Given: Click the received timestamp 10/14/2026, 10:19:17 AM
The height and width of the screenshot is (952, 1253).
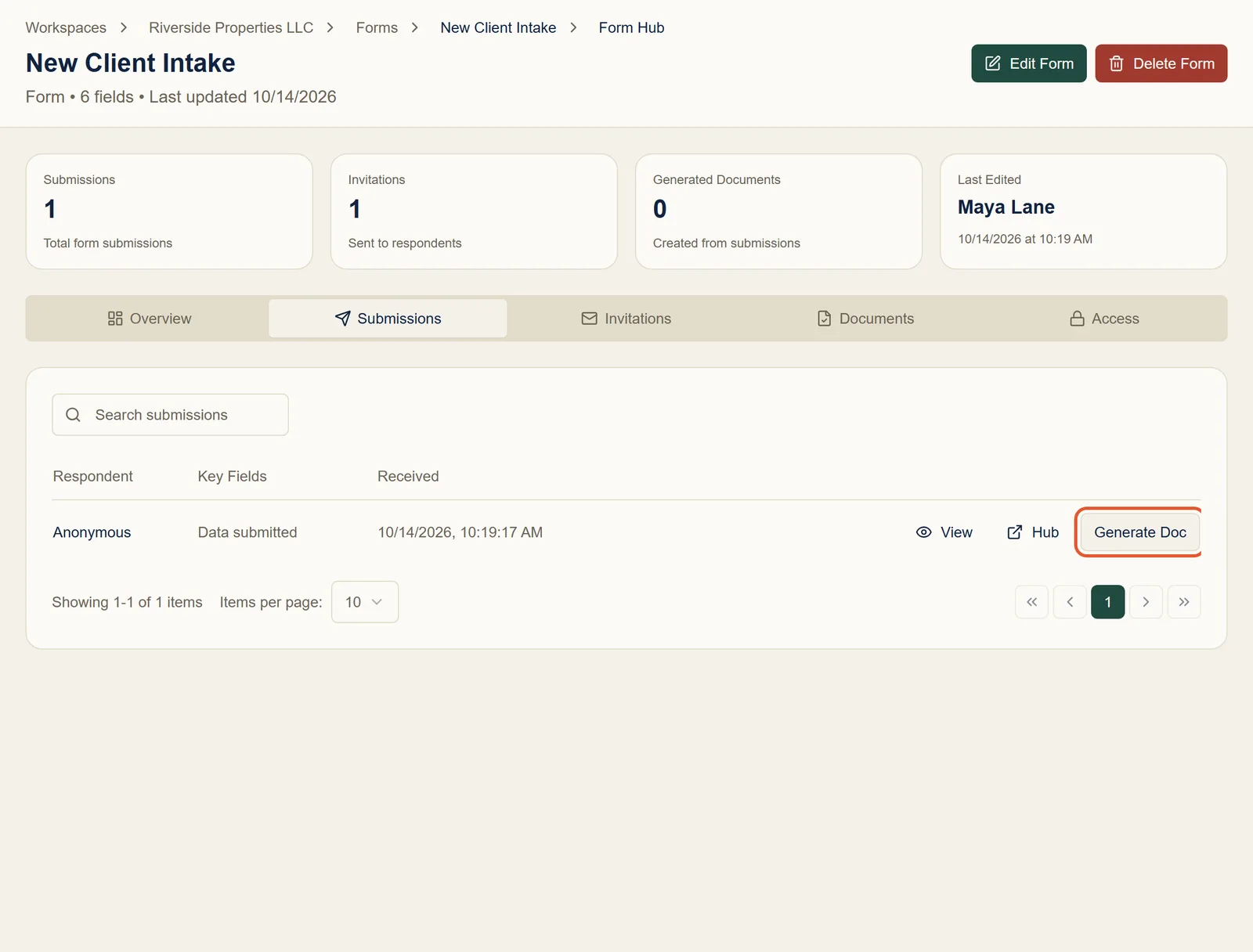Looking at the screenshot, I should click(x=460, y=532).
